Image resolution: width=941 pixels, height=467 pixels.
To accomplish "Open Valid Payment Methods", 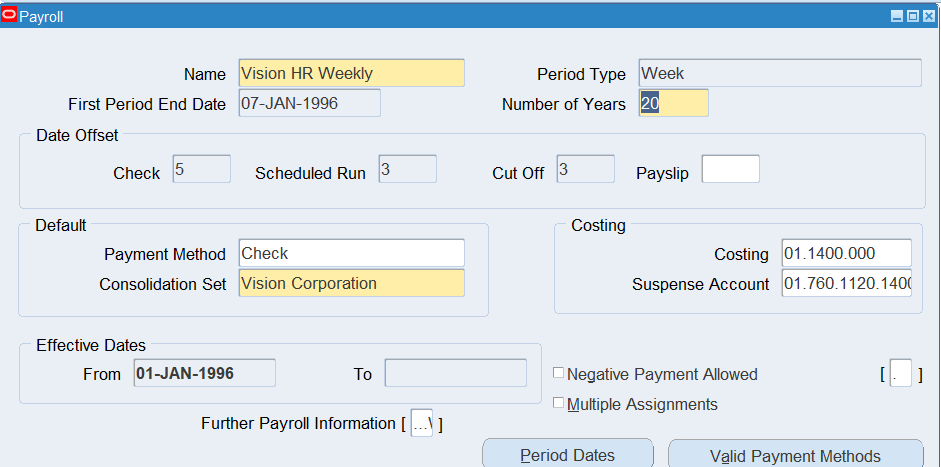I will point(795,455).
